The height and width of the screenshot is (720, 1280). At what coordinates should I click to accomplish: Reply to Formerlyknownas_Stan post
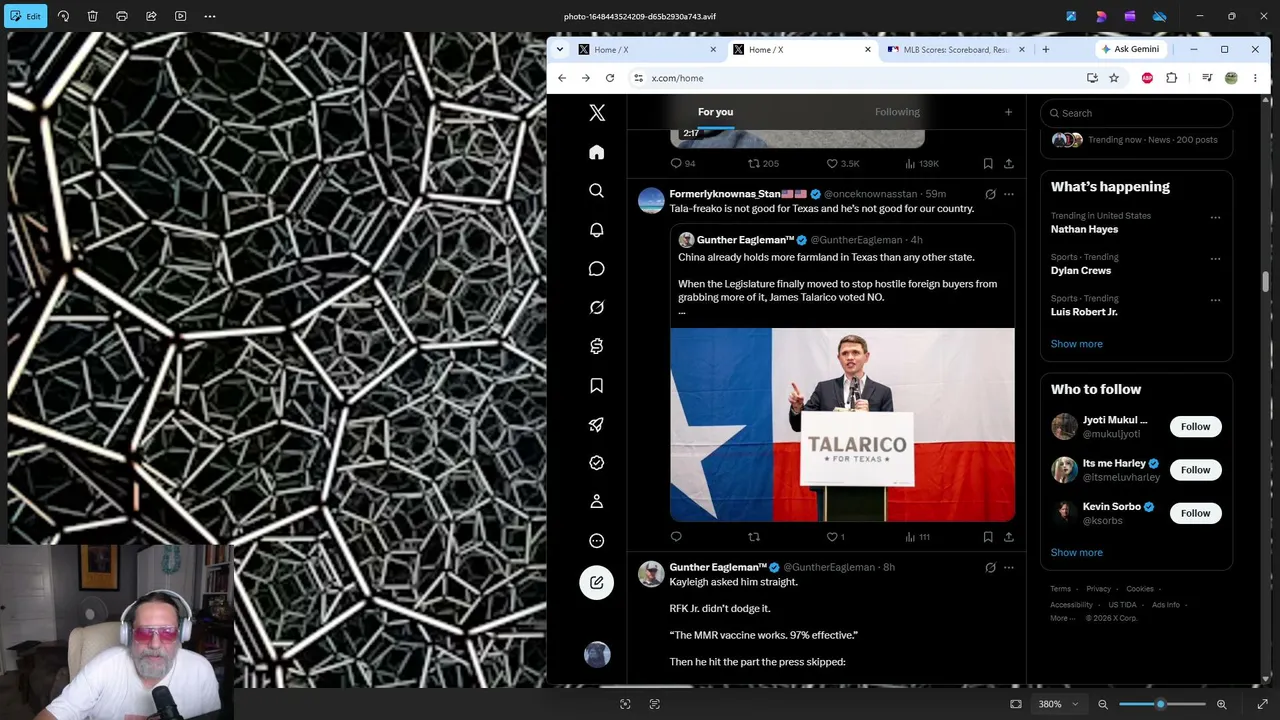676,537
